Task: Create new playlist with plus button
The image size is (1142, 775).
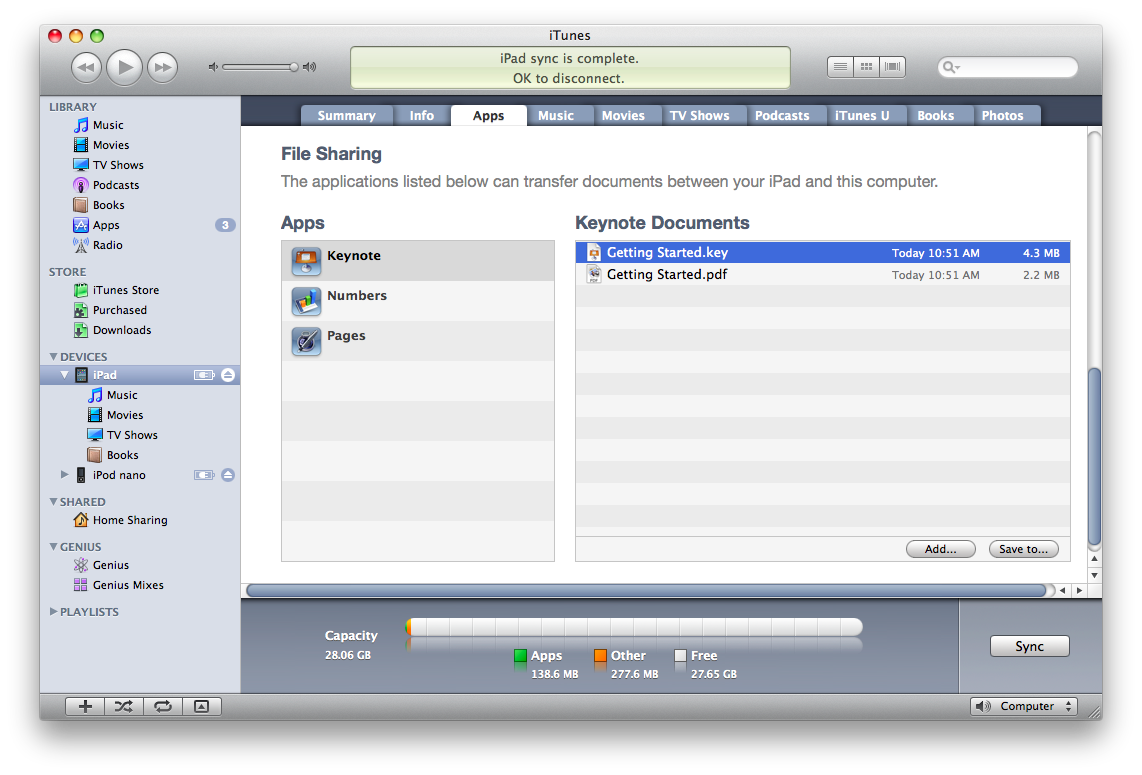Action: [85, 707]
